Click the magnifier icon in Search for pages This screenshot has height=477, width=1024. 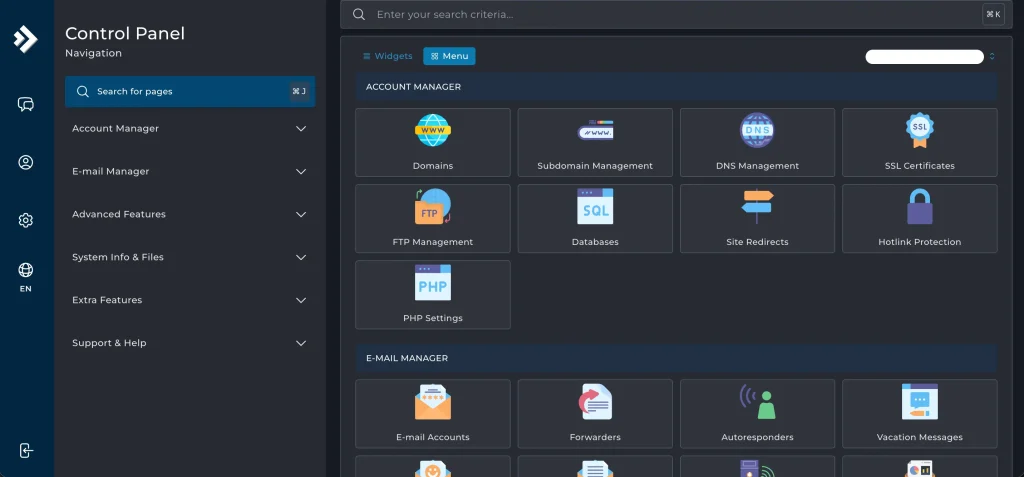pos(83,91)
